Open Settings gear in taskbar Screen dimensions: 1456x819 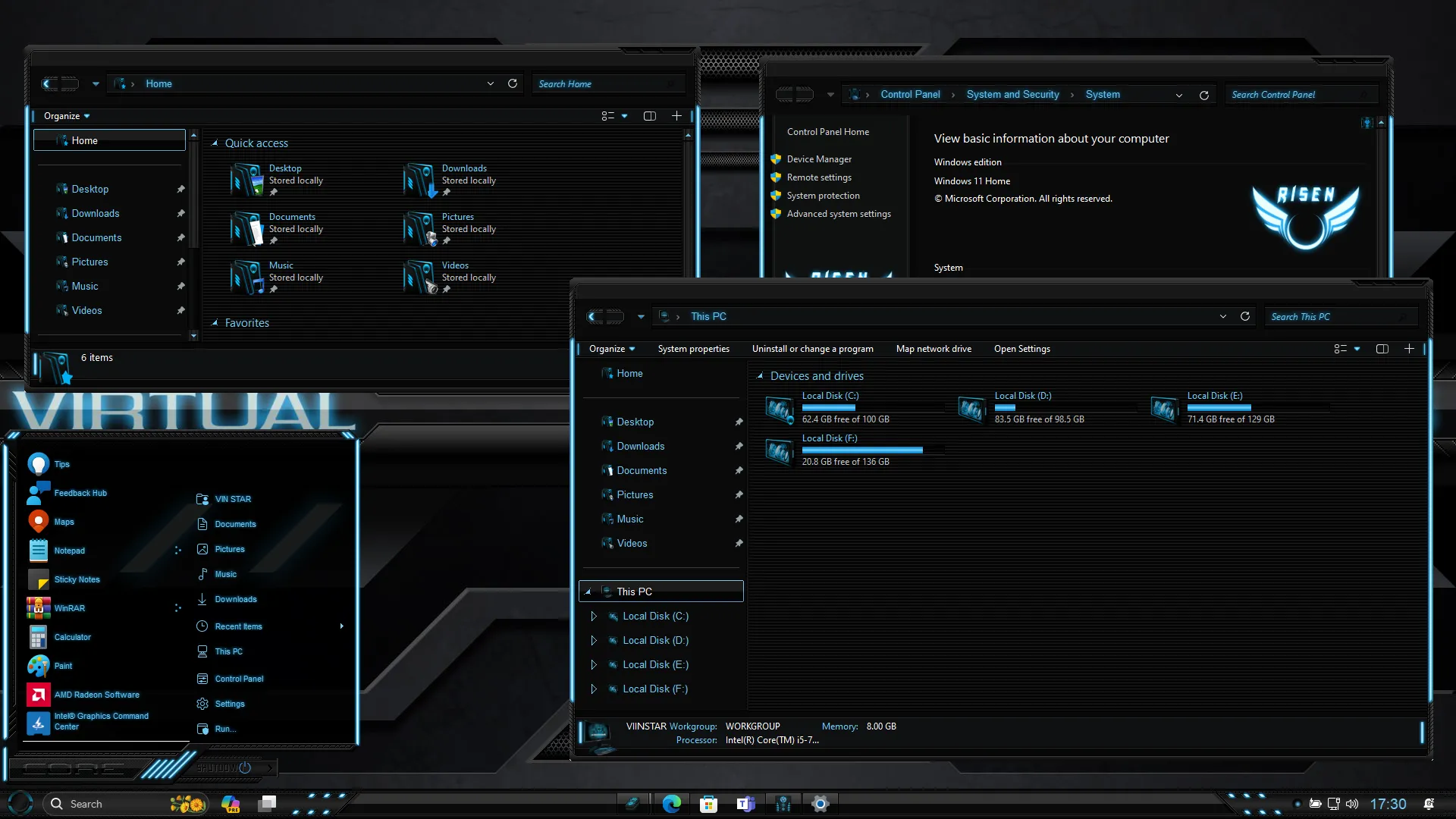820,804
